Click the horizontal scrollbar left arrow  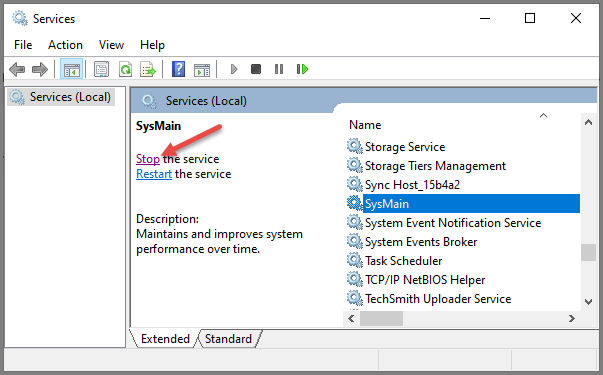(x=351, y=318)
